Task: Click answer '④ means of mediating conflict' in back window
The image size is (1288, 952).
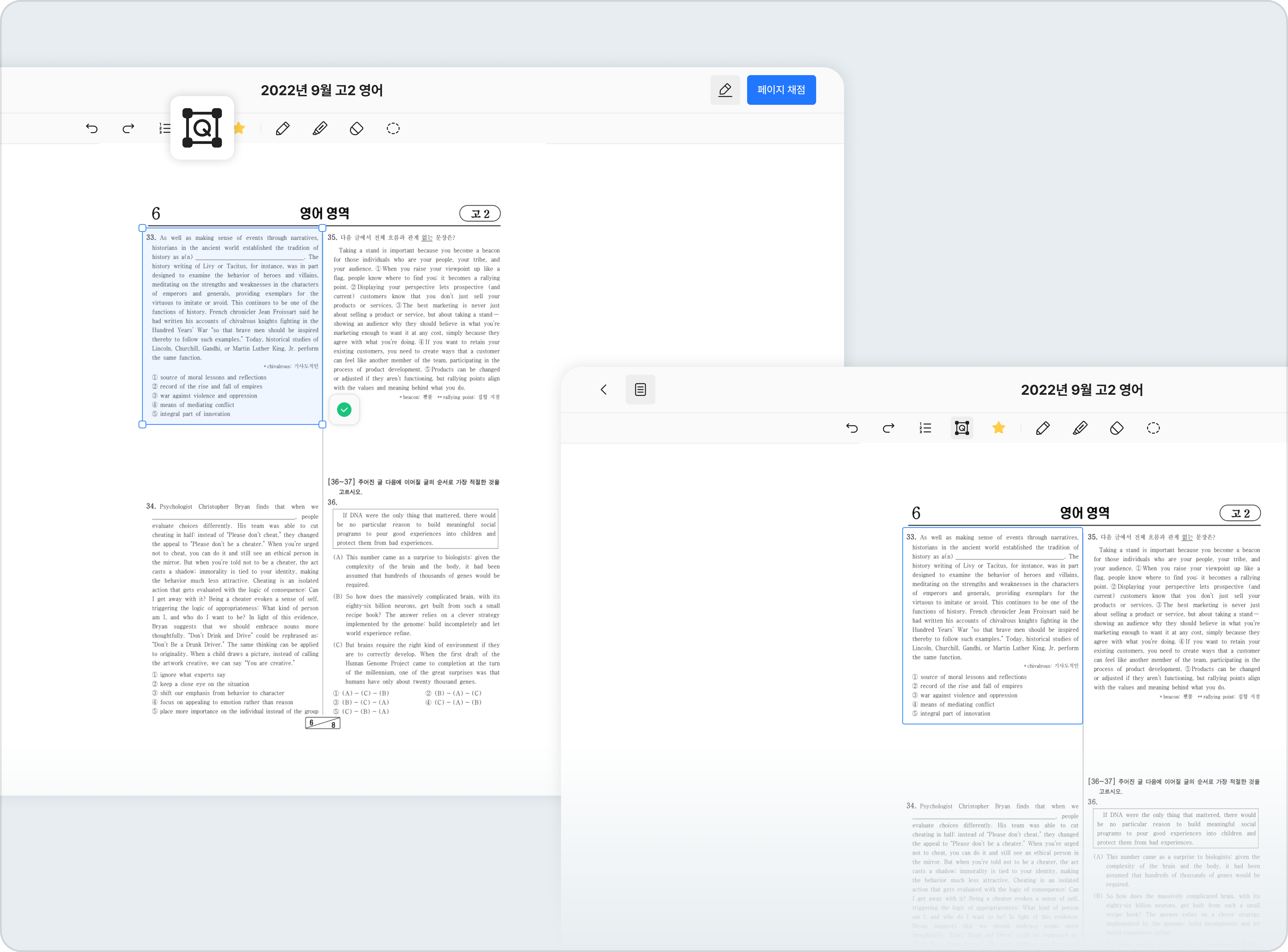Action: tap(193, 405)
